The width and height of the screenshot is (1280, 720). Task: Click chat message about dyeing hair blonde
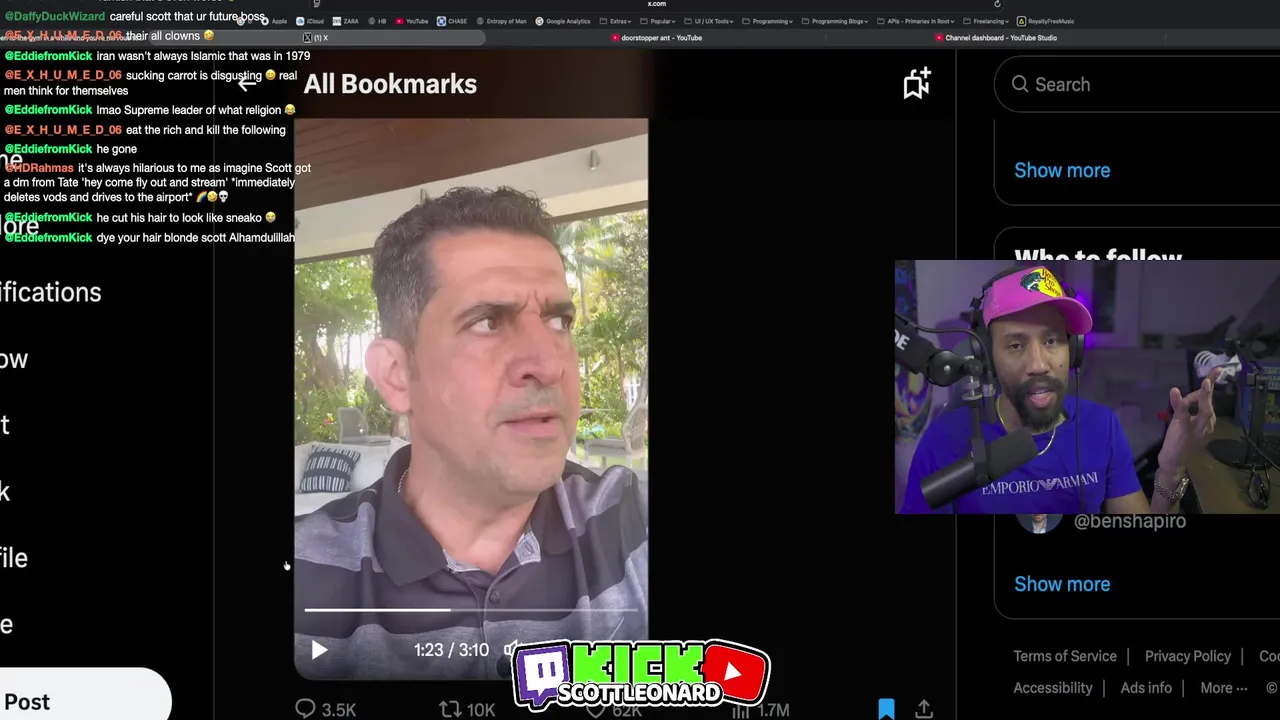coord(195,238)
